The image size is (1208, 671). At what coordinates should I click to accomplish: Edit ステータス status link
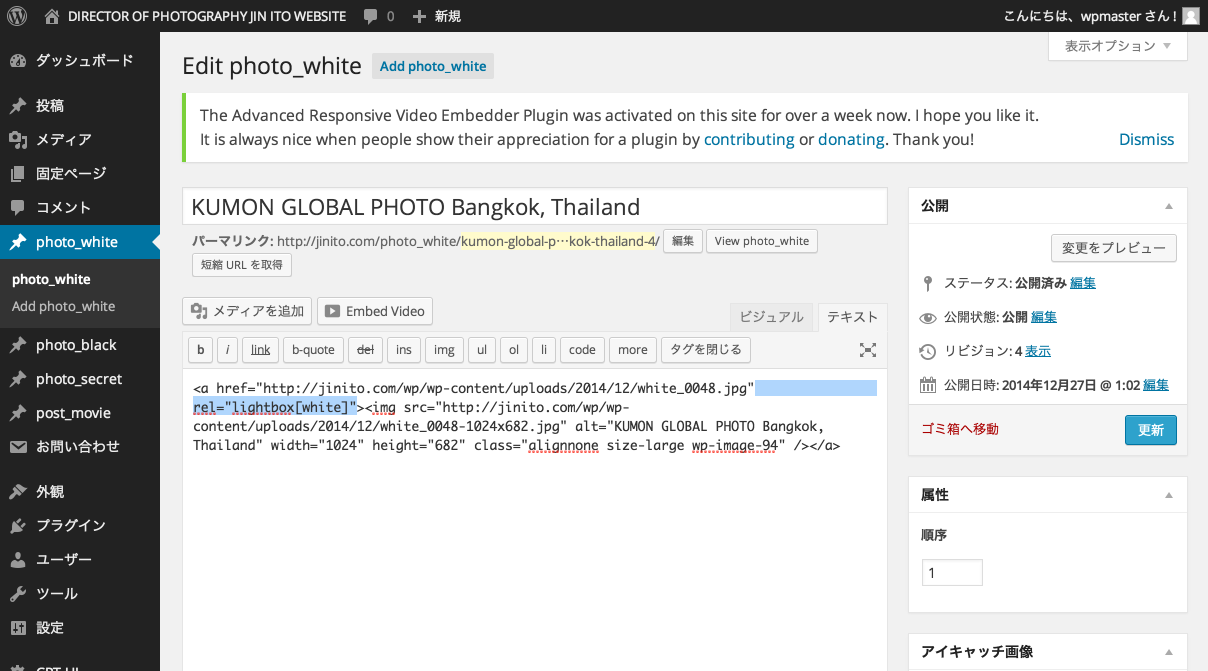(x=1082, y=283)
